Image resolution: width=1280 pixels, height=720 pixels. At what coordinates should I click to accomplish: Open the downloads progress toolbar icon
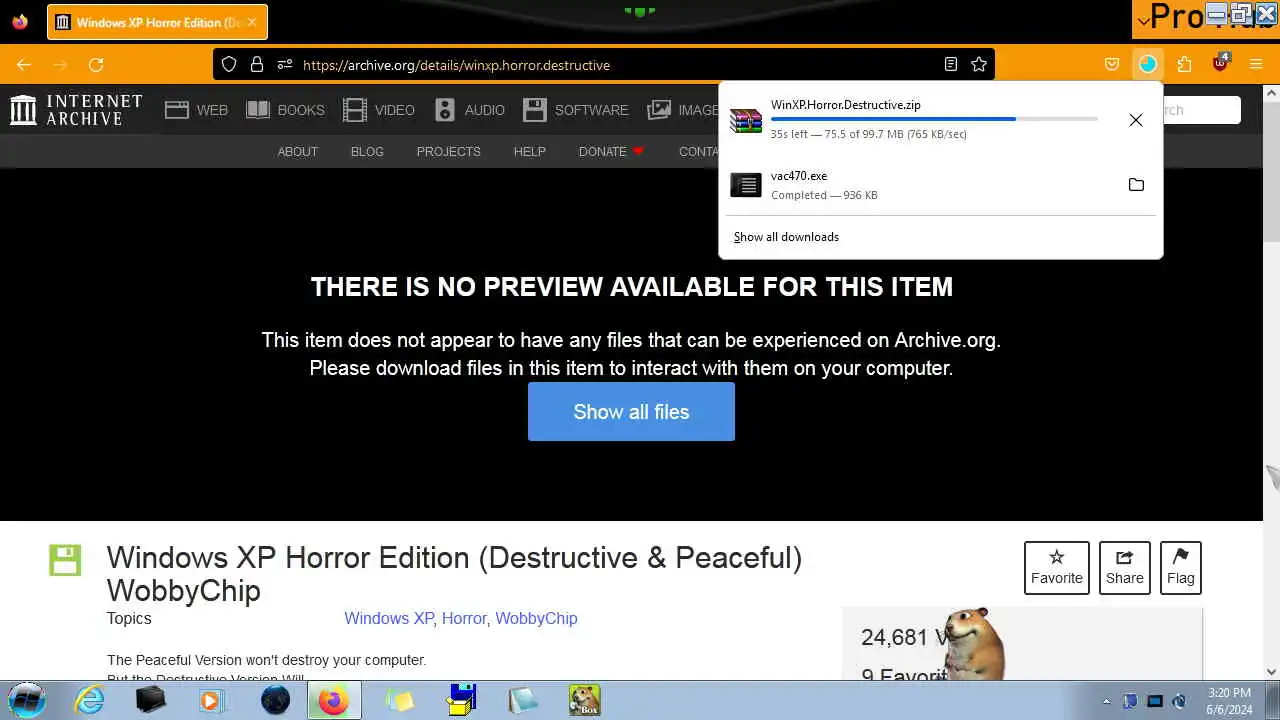pos(1148,65)
